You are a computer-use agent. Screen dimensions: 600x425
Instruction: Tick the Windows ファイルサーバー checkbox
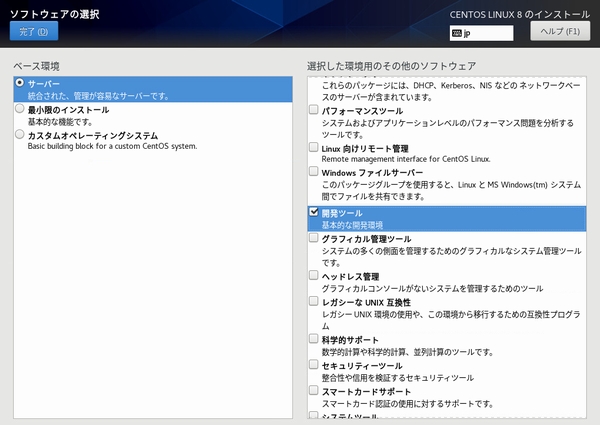point(313,171)
